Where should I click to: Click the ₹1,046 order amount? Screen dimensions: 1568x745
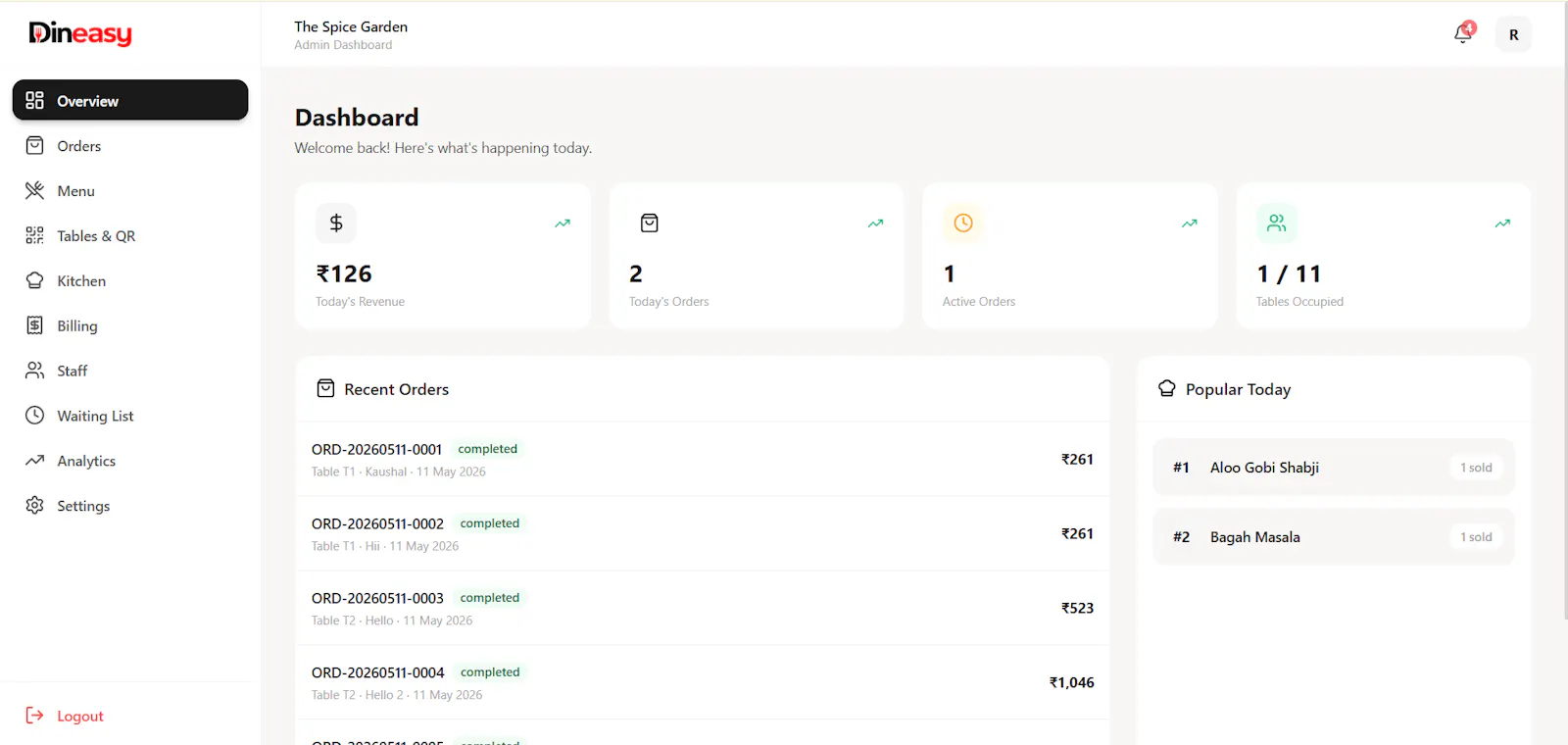(1071, 682)
